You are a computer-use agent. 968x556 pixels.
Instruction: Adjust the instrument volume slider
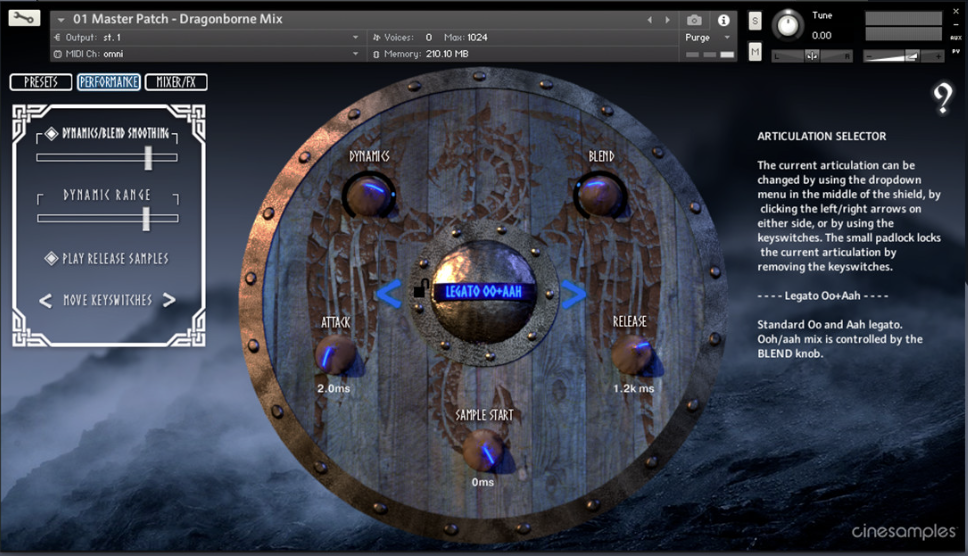pyautogui.click(x=903, y=56)
